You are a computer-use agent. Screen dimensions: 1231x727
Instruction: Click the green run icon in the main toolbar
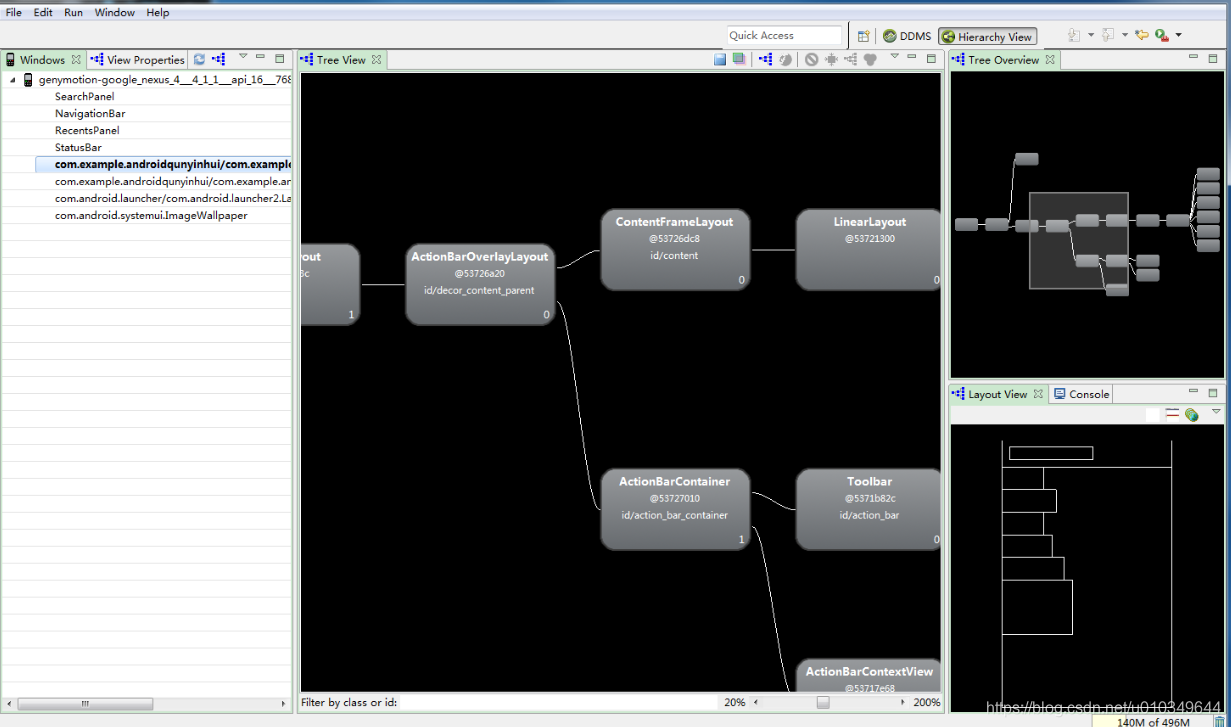1161,35
